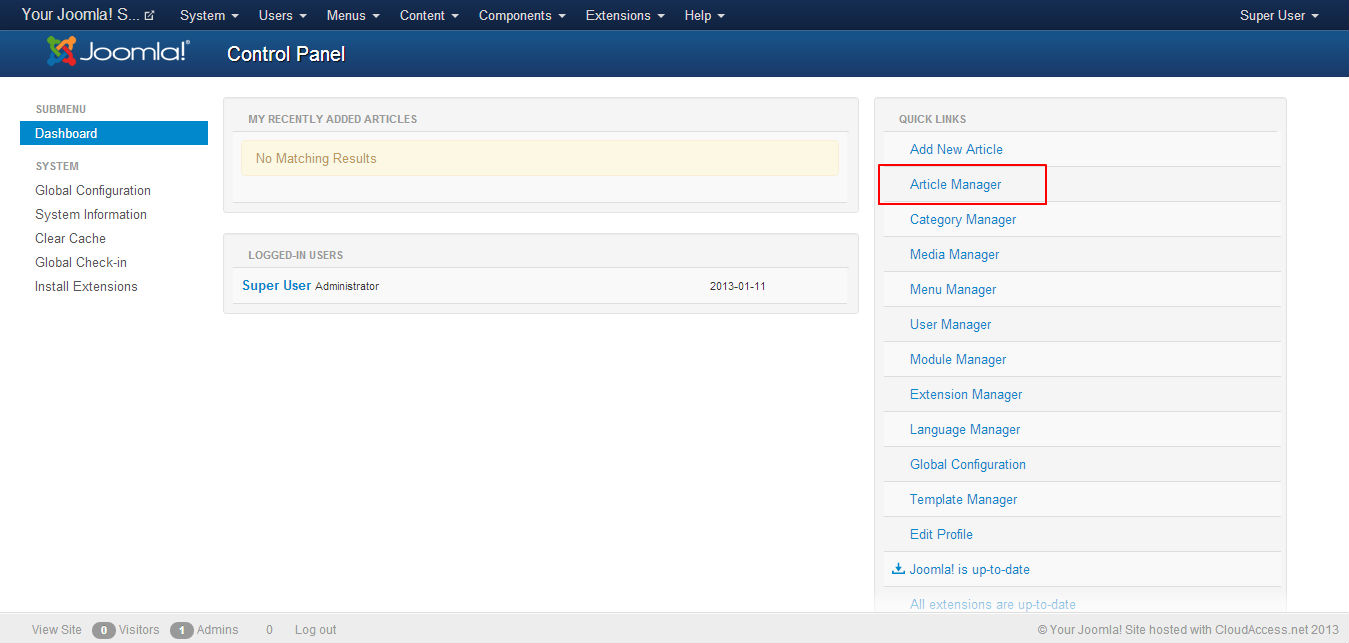Select Global Check-in in the sidebar
Image resolution: width=1349 pixels, height=643 pixels.
pyautogui.click(x=81, y=262)
